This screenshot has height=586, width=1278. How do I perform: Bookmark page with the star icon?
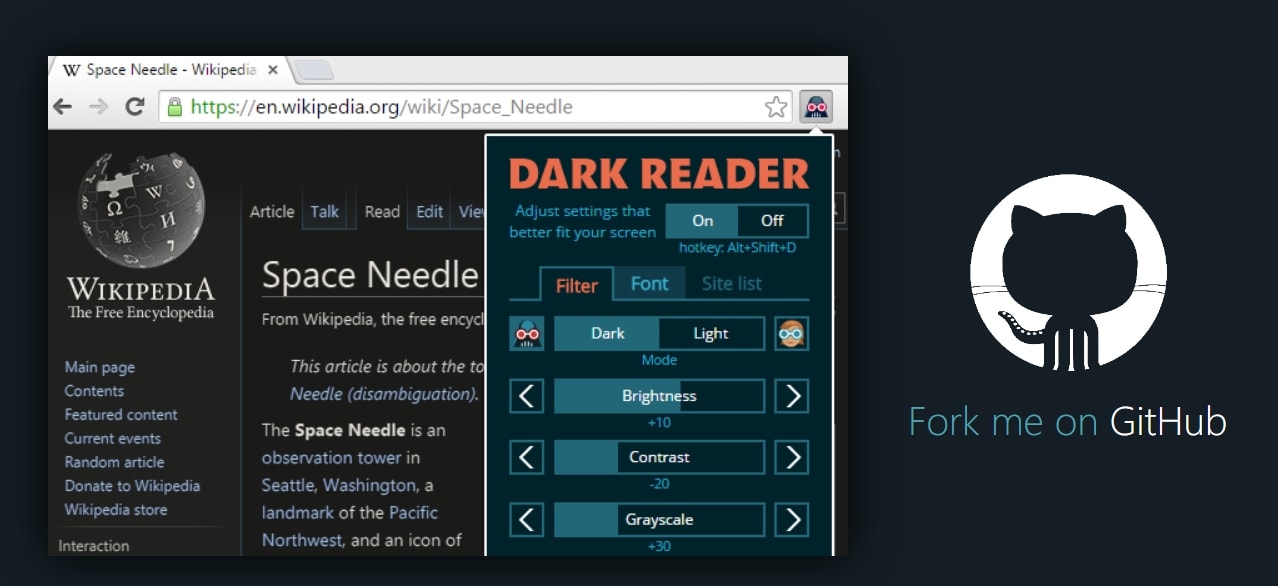coord(776,107)
